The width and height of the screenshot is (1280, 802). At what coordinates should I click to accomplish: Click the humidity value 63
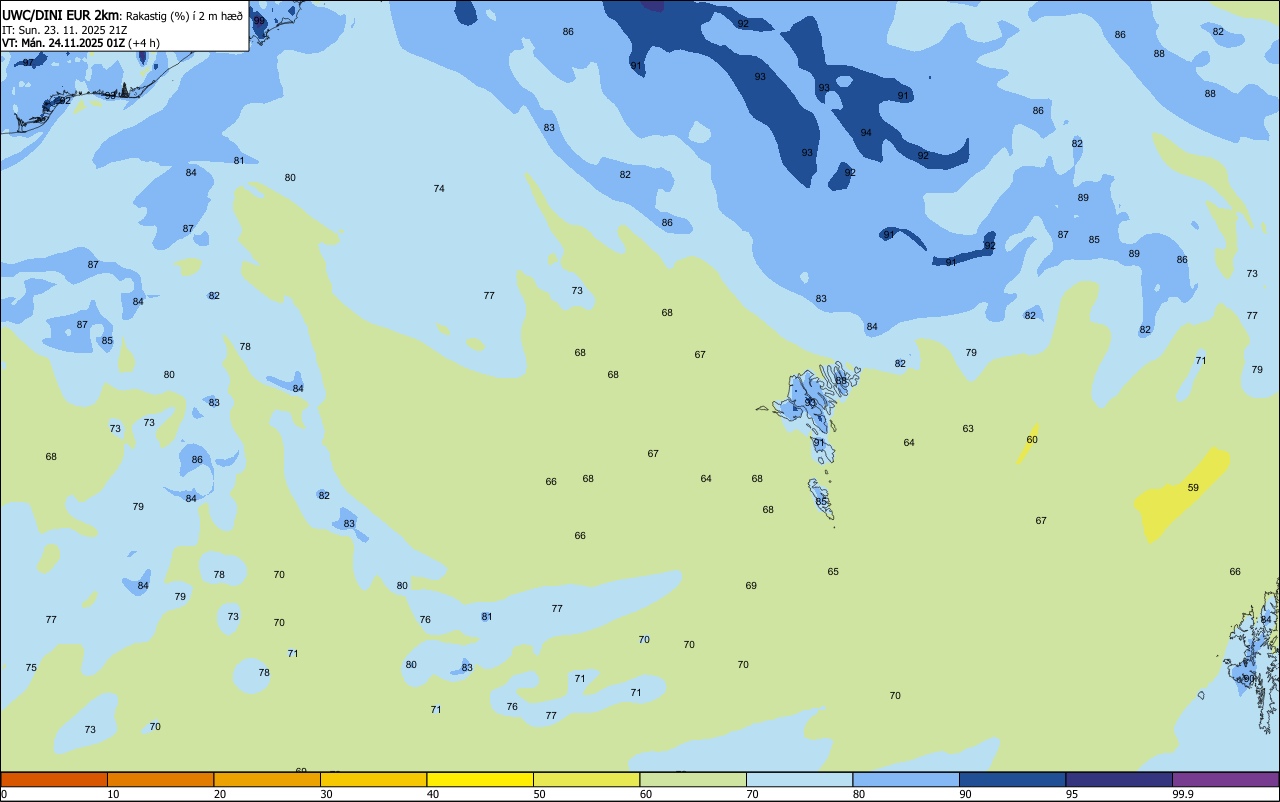point(968,429)
